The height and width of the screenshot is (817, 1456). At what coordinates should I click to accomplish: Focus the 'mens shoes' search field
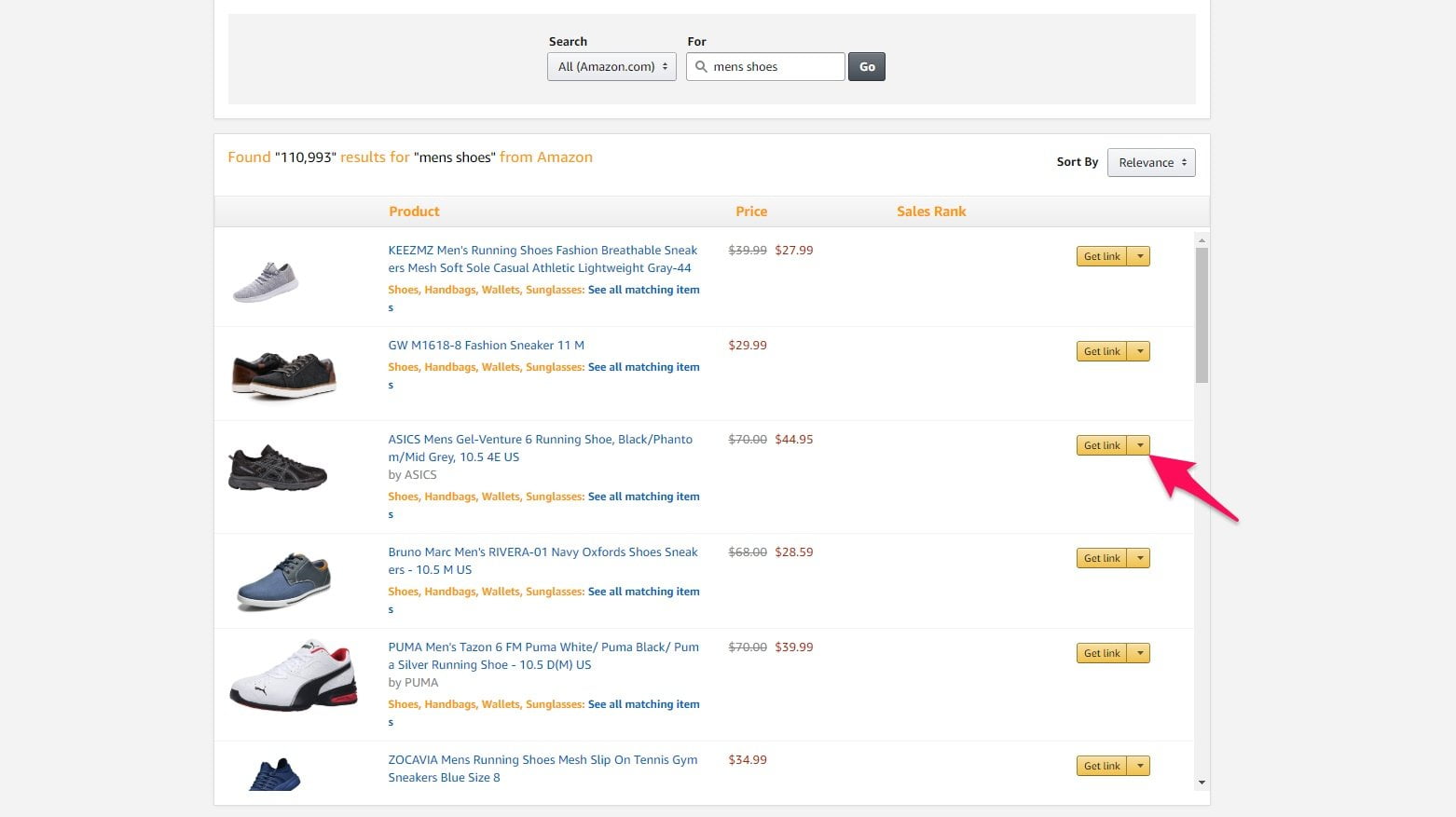(765, 66)
